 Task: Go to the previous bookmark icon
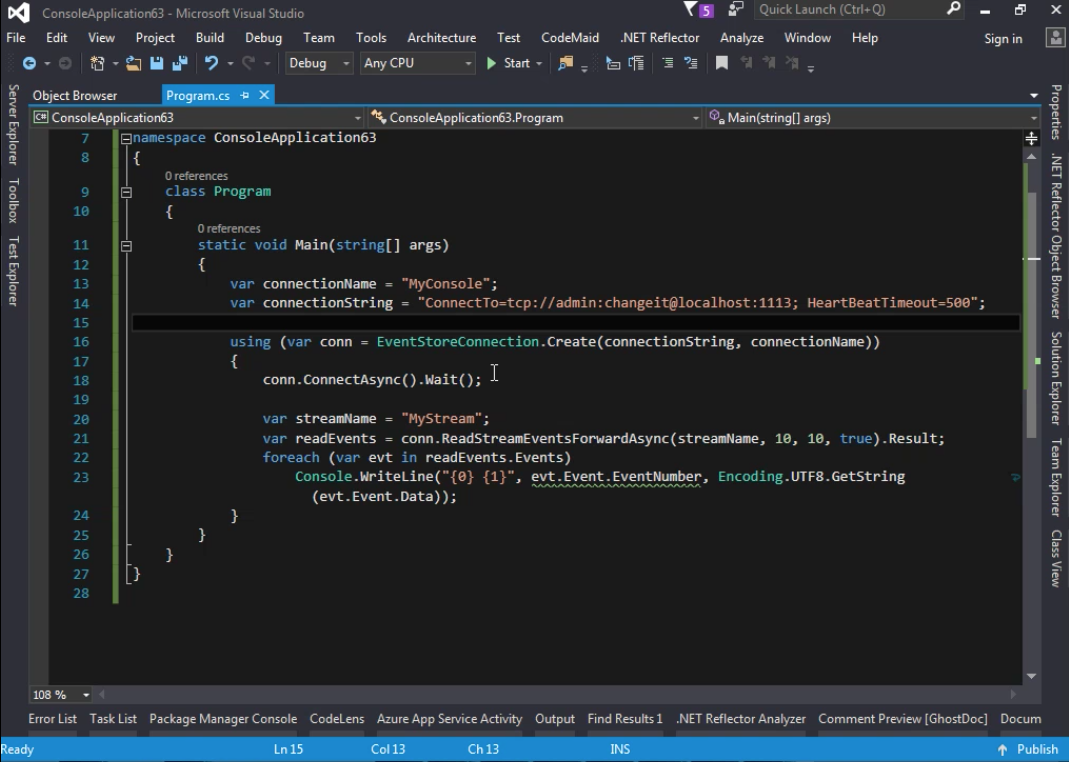pyautogui.click(x=747, y=63)
